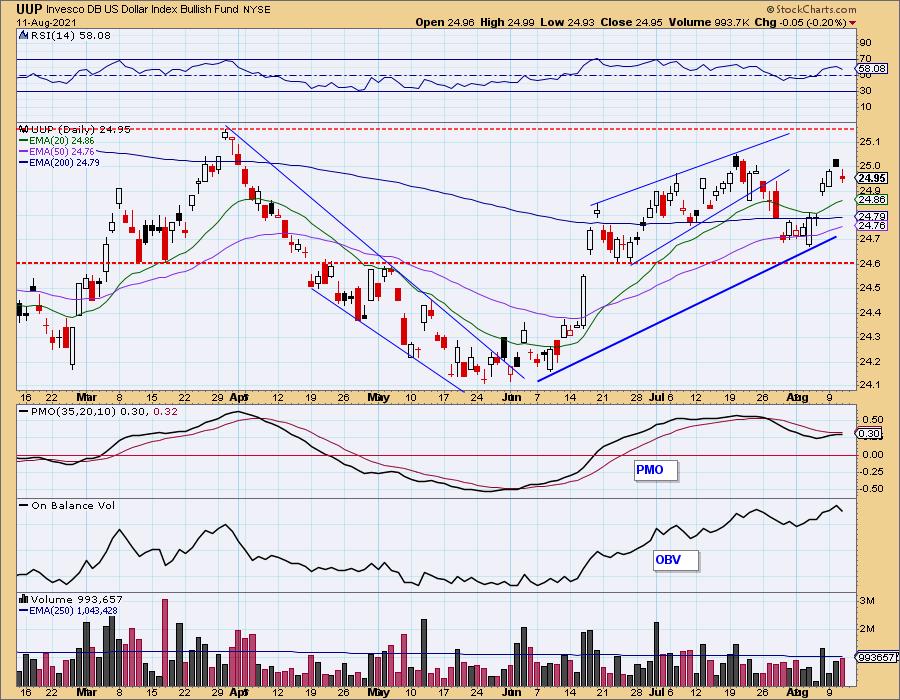Click the EMA(200) 24.79 legend entry
Screen dimensions: 900x700
(60, 162)
